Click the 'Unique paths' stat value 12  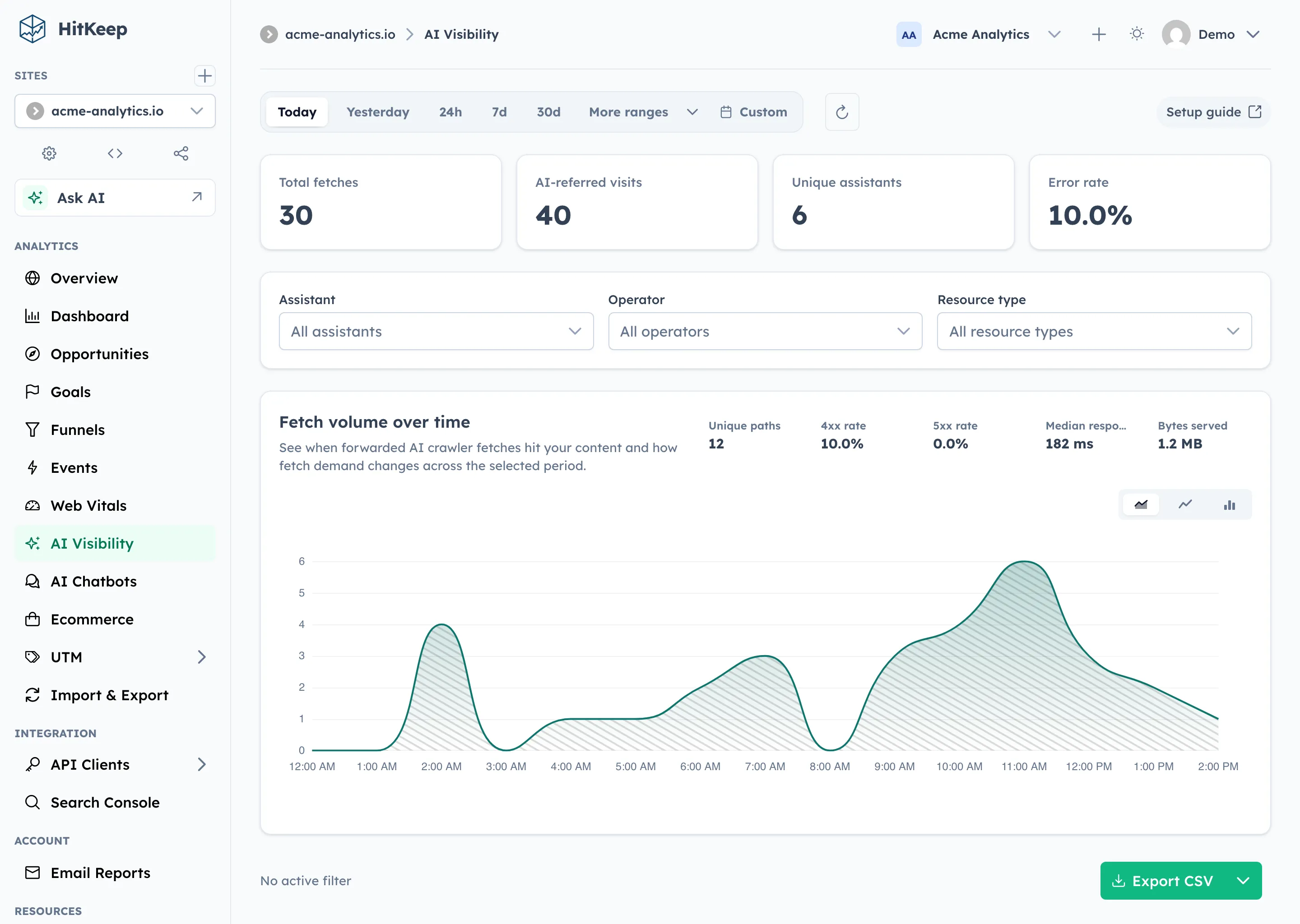coord(716,444)
